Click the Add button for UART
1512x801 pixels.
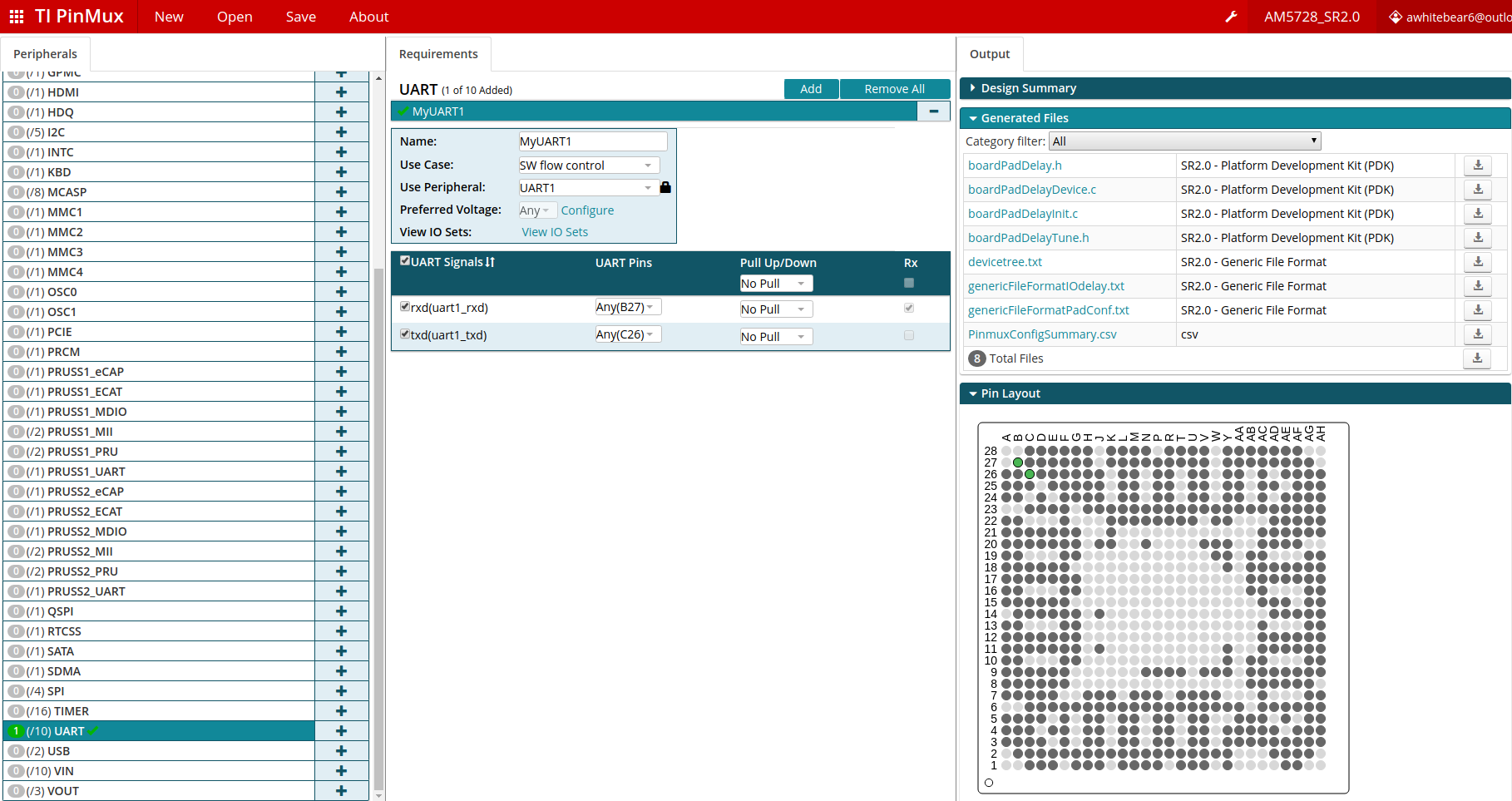(811, 89)
